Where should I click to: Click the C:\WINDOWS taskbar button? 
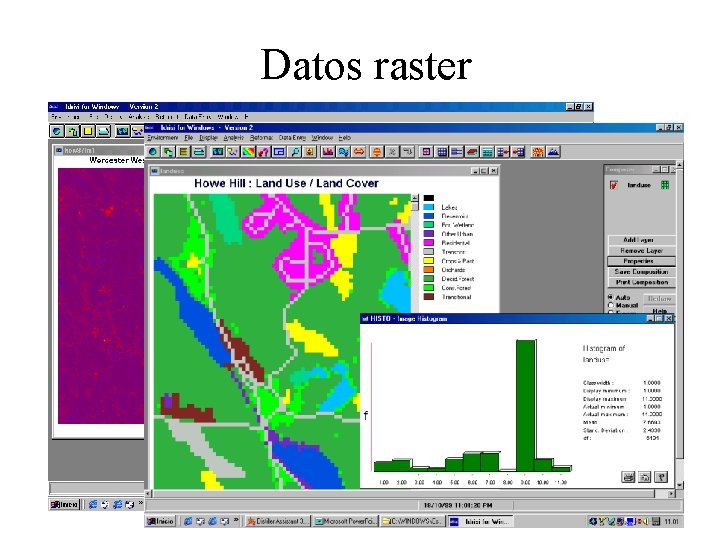click(x=412, y=521)
